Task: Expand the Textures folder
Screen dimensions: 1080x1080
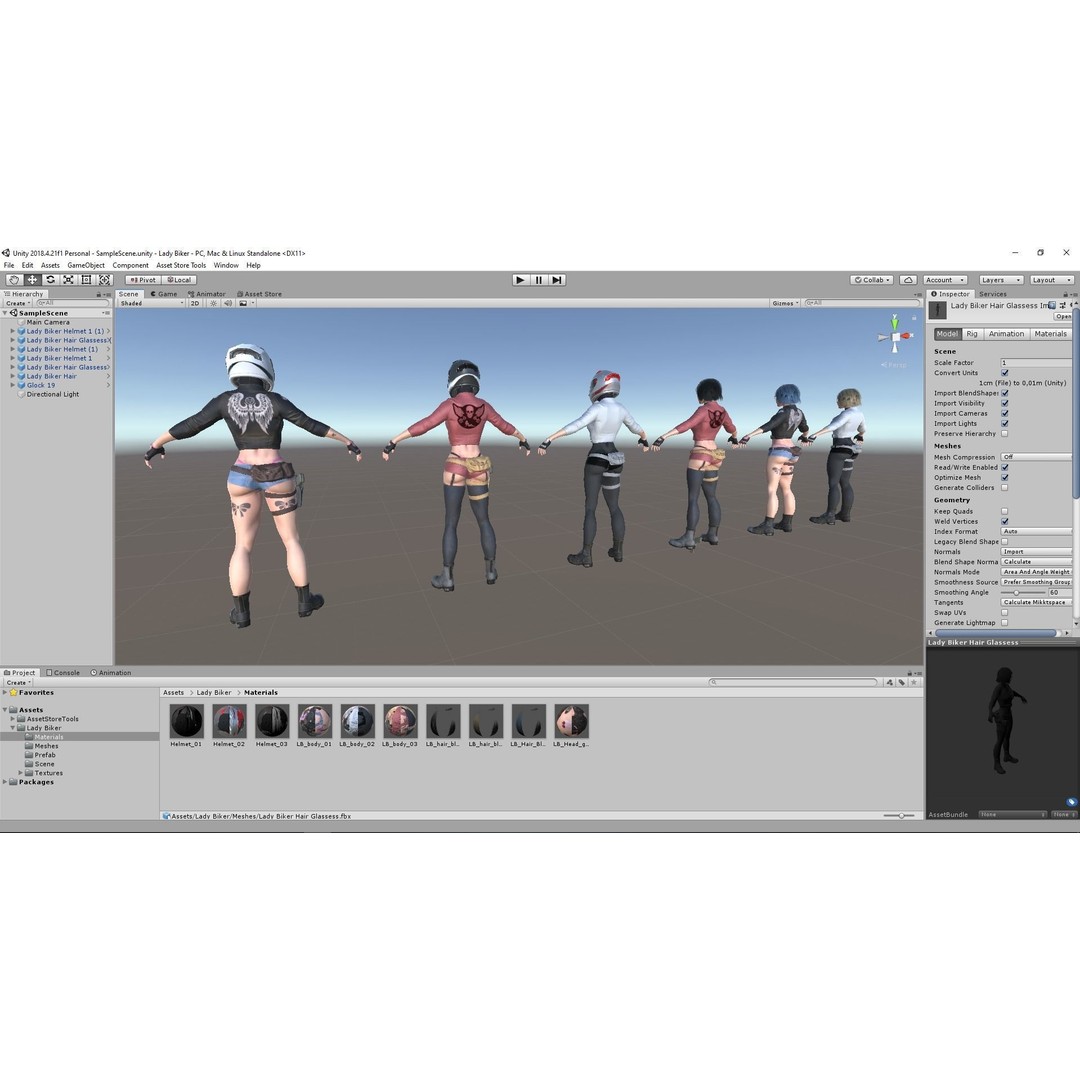Action: (21, 773)
